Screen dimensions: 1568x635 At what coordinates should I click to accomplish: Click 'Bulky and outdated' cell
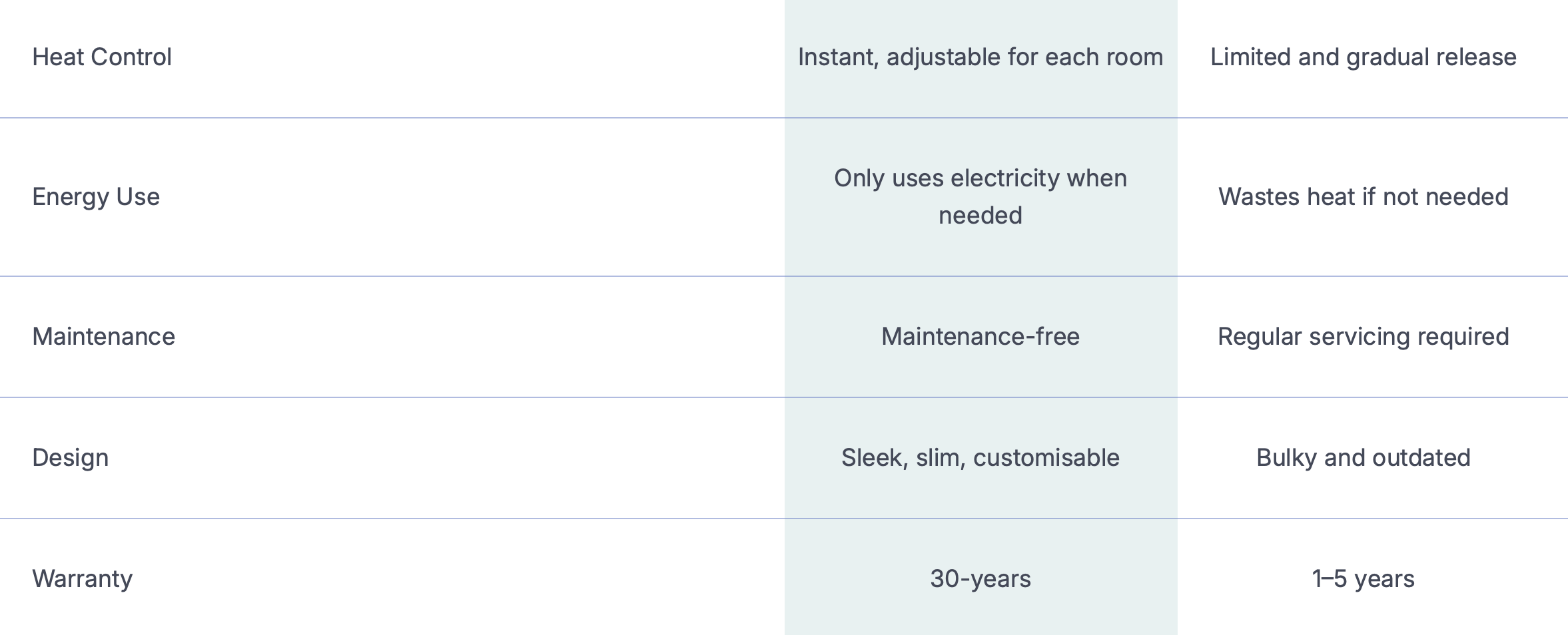(1363, 458)
